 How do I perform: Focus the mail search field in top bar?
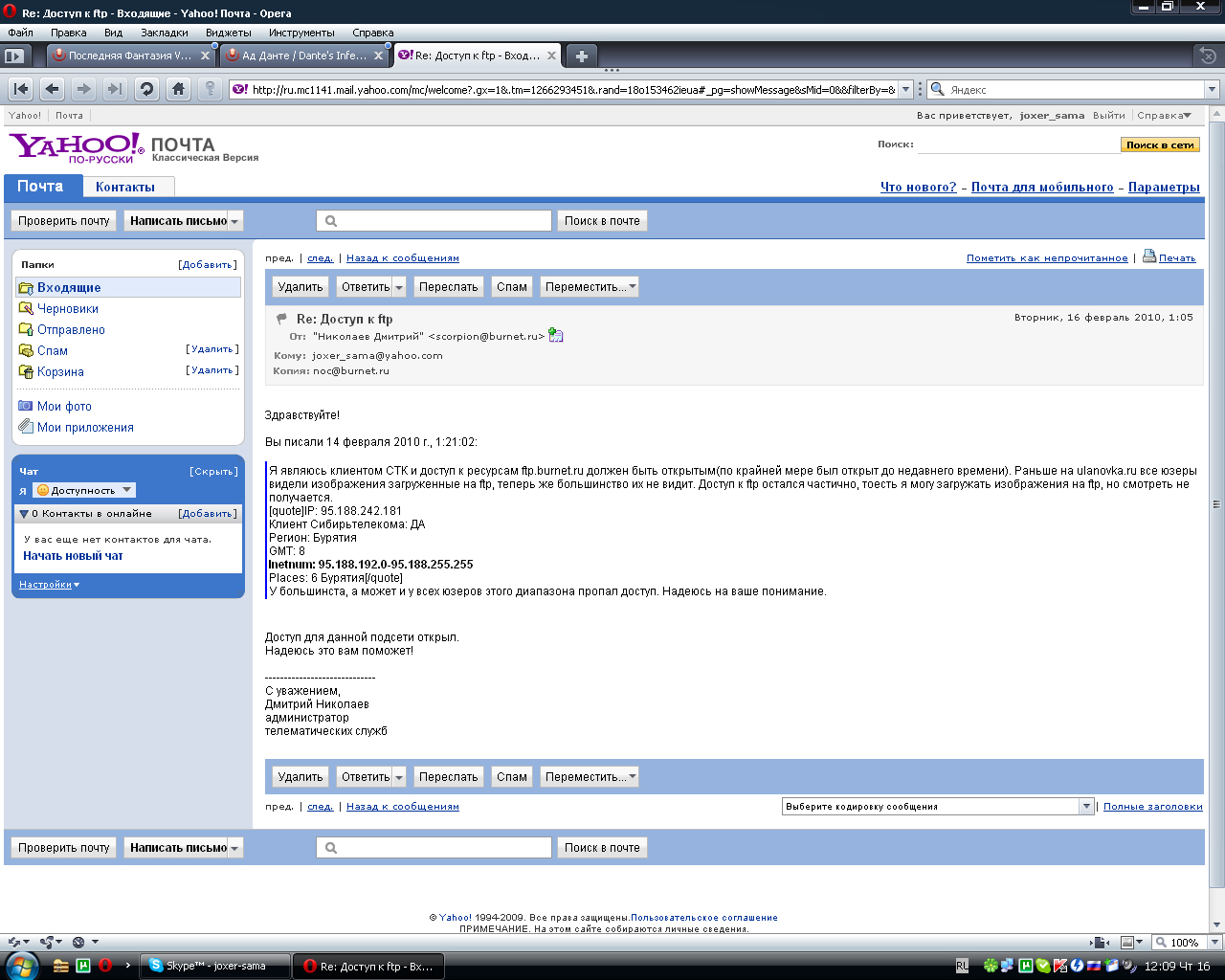[x=434, y=221]
